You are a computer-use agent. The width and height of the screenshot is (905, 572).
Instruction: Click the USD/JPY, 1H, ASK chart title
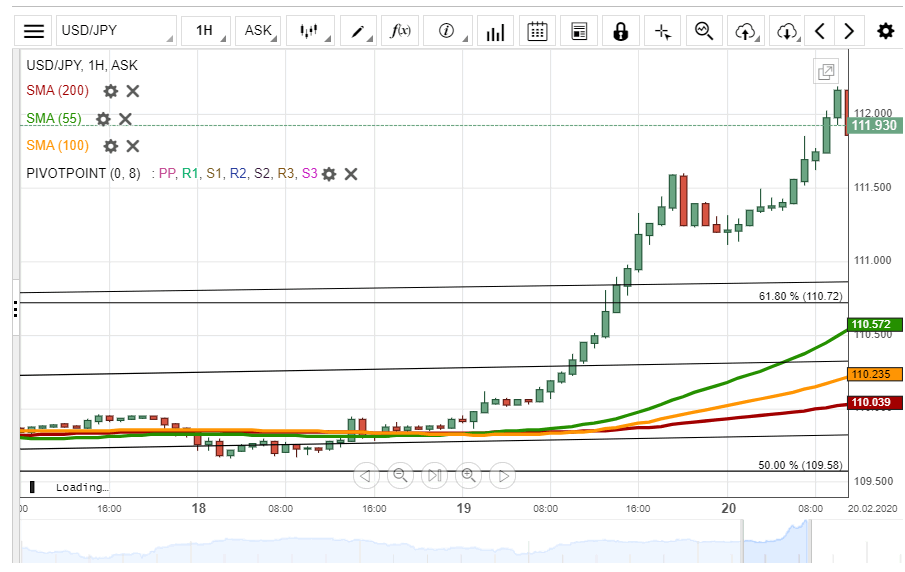tap(82, 65)
